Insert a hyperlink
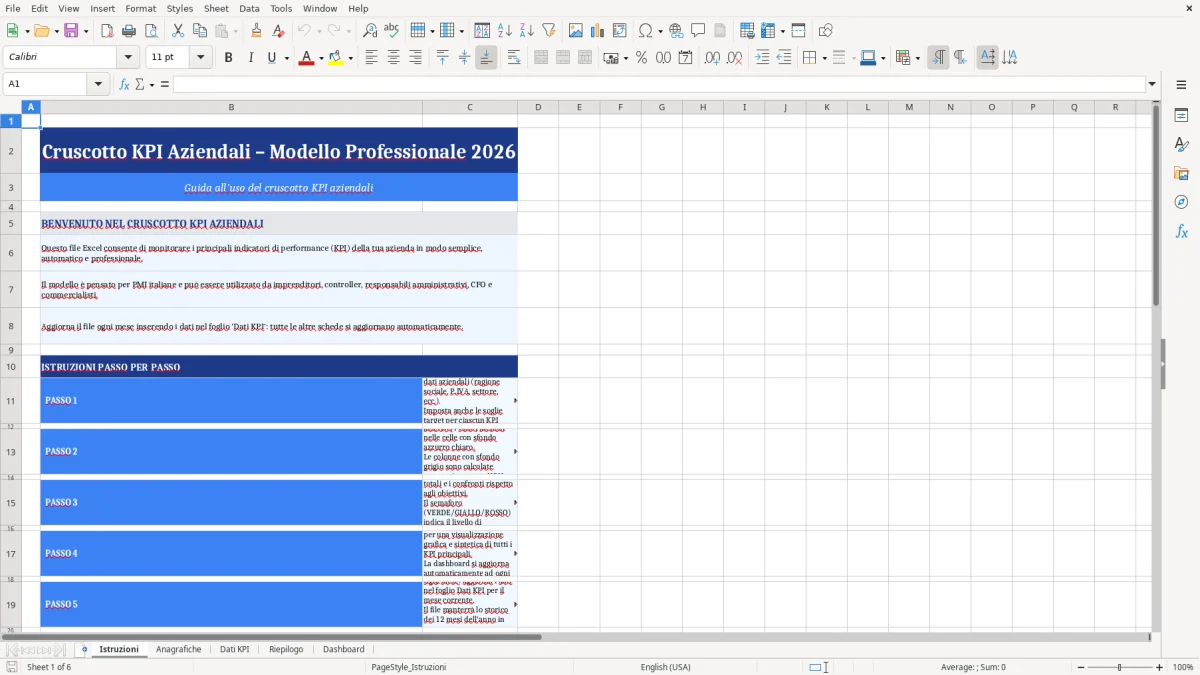The height and width of the screenshot is (675, 1200). (x=677, y=31)
